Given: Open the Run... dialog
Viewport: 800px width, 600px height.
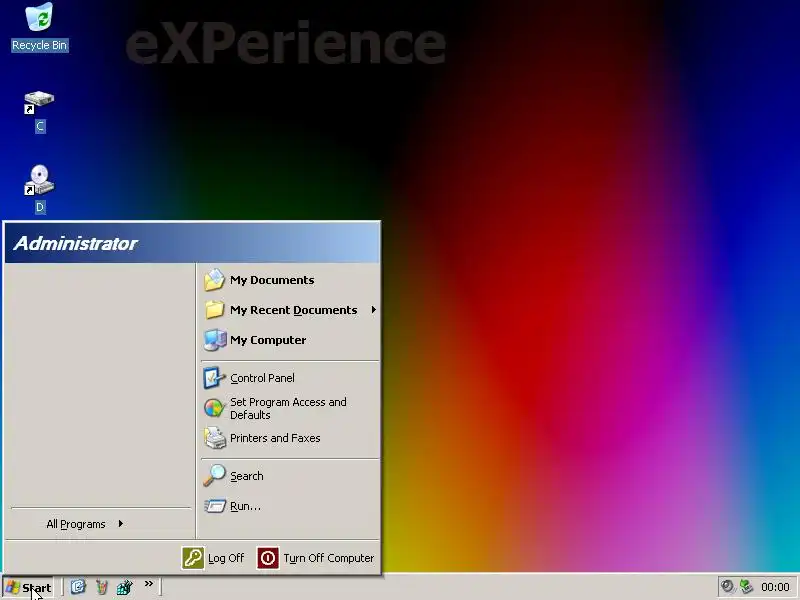Looking at the screenshot, I should (x=290, y=506).
